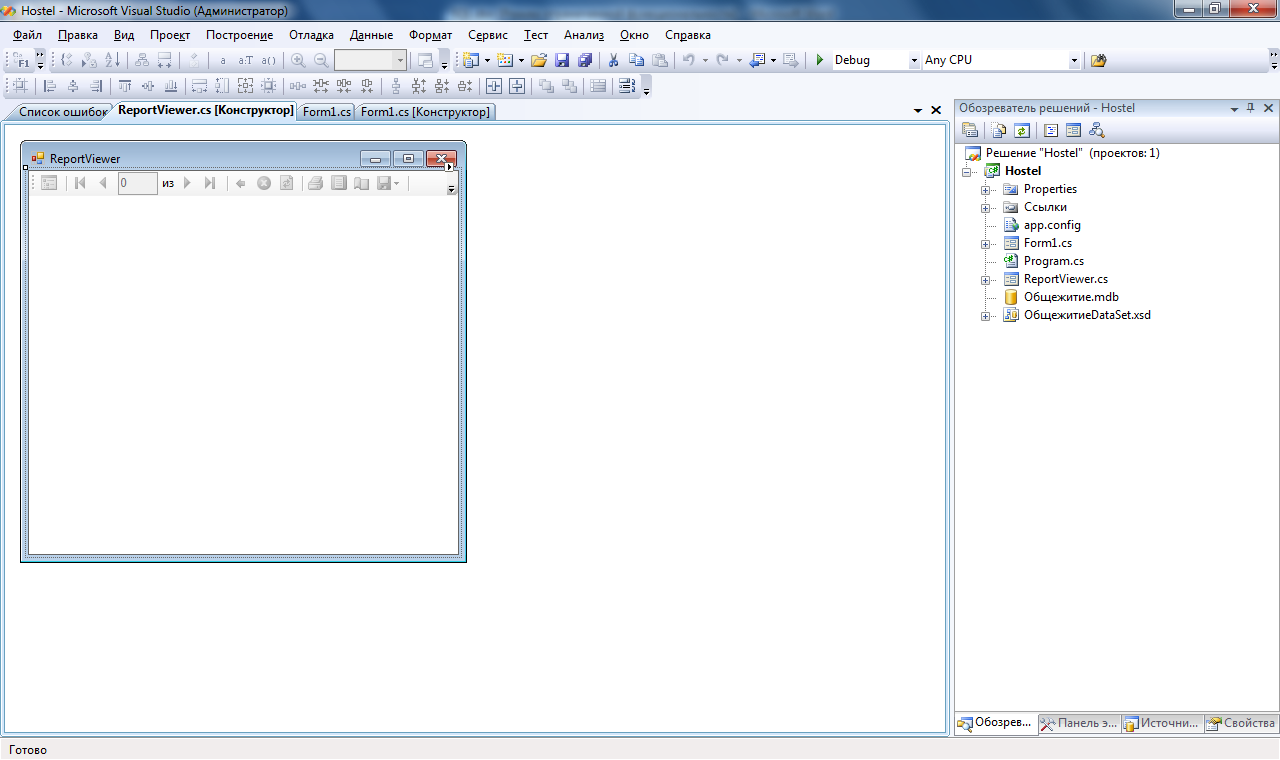Click Properties icon in Solution Explorer toolbar
This screenshot has height=760, width=1280.
pyautogui.click(x=969, y=130)
